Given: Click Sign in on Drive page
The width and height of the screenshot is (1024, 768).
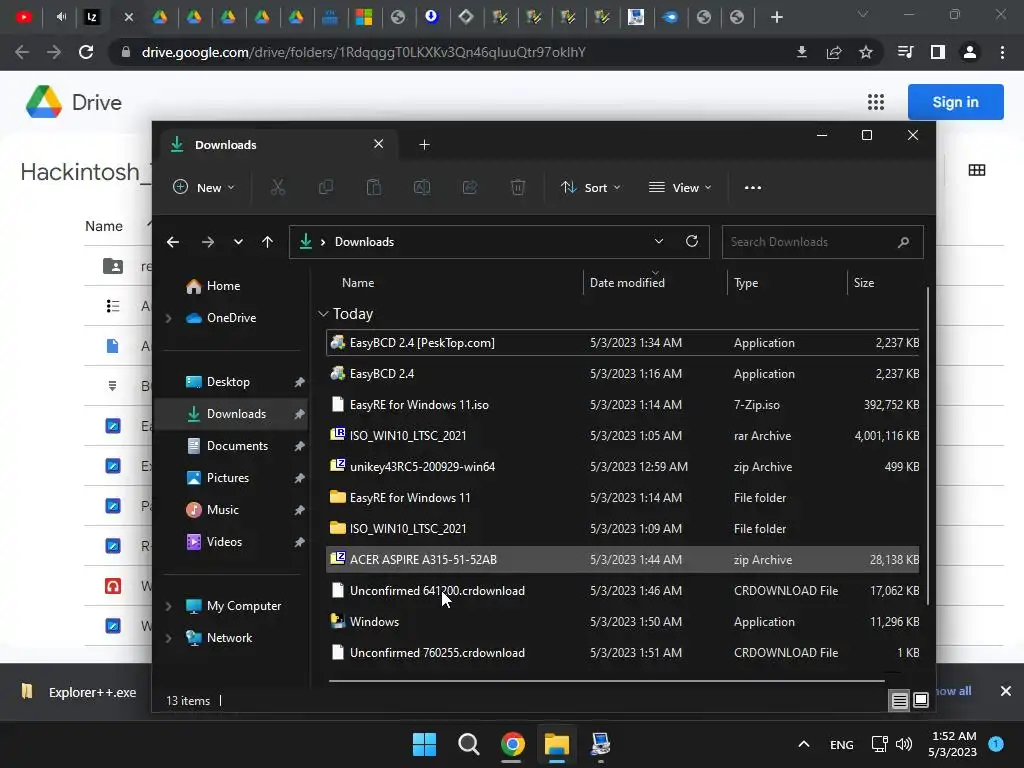Looking at the screenshot, I should point(955,102).
